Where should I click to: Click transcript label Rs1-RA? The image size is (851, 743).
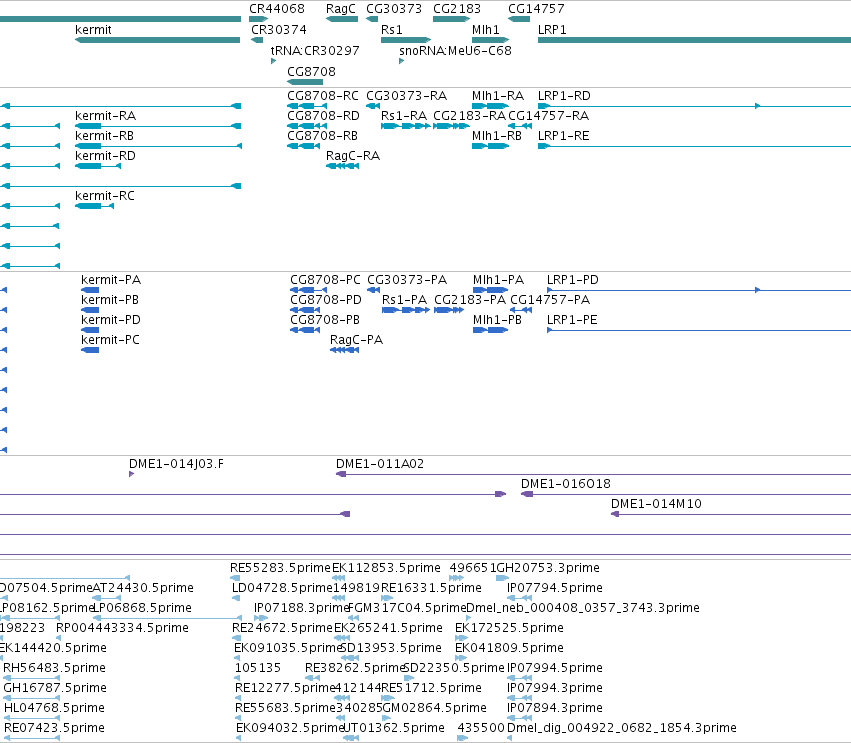coord(404,116)
